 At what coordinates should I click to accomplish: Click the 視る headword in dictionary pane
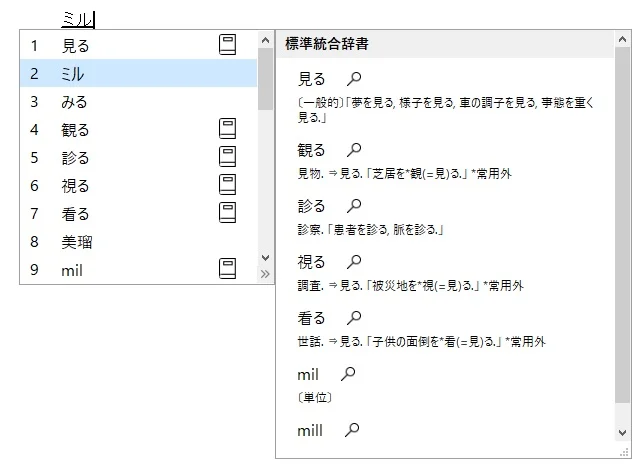click(311, 262)
